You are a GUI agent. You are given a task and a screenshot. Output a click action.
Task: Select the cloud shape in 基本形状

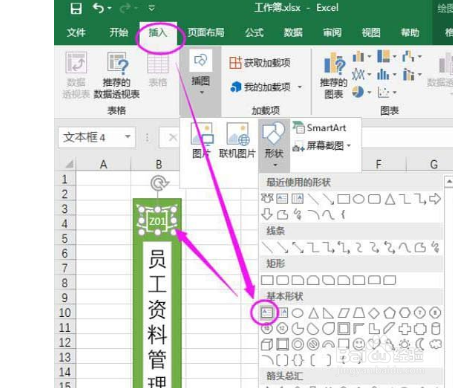coord(435,344)
